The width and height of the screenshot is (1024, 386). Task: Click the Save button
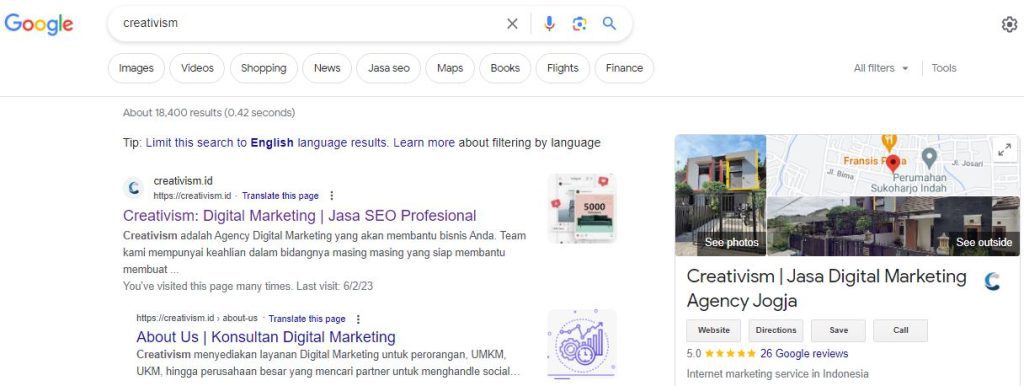pos(839,330)
